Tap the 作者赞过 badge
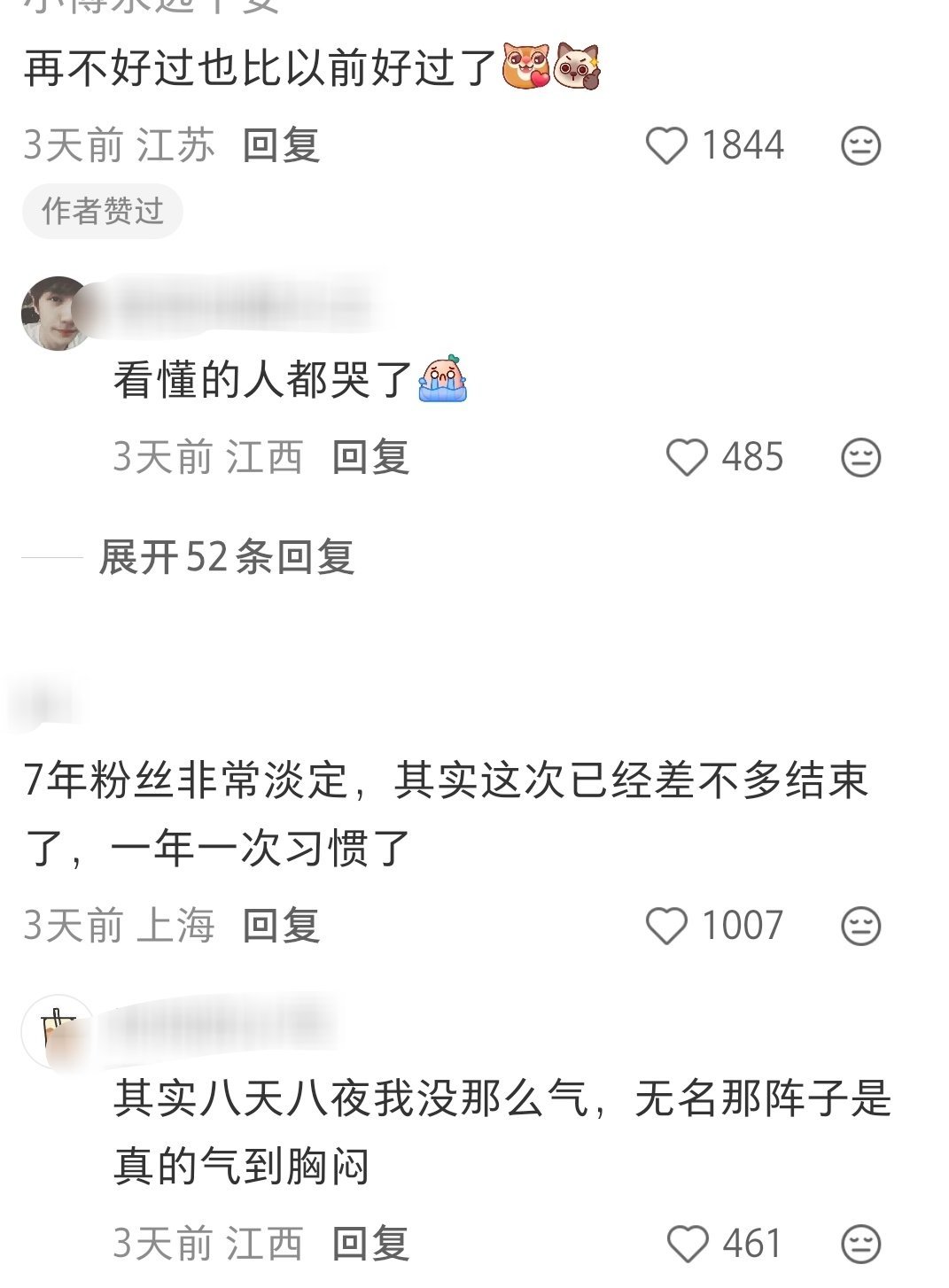The height and width of the screenshot is (1288, 949). tap(102, 212)
